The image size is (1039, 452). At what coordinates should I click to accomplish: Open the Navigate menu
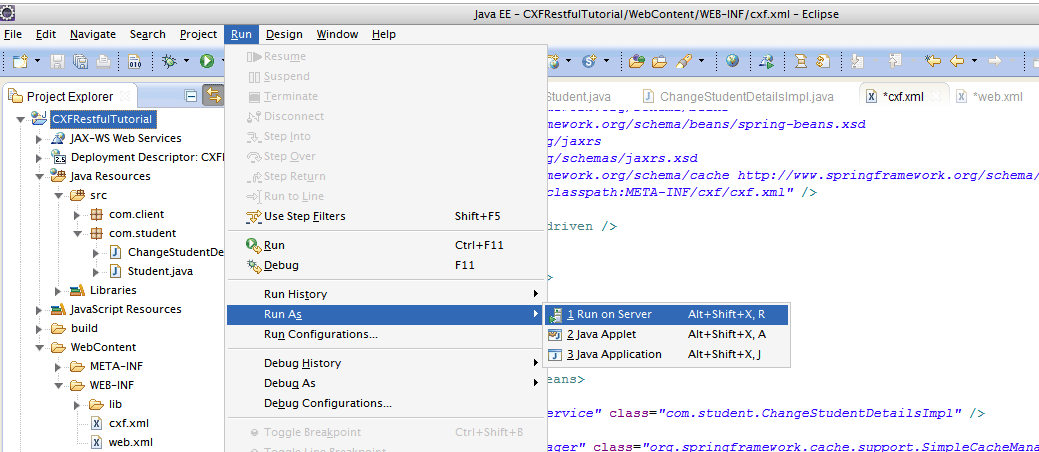point(92,34)
